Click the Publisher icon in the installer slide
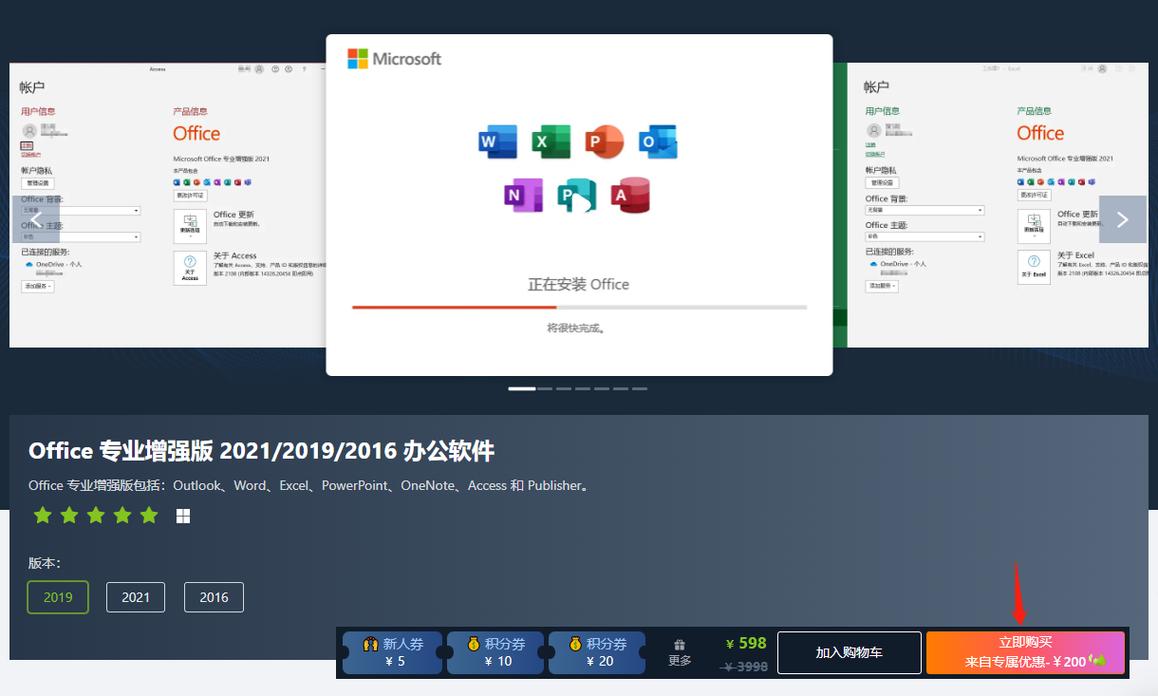This screenshot has width=1158, height=696. (x=577, y=195)
